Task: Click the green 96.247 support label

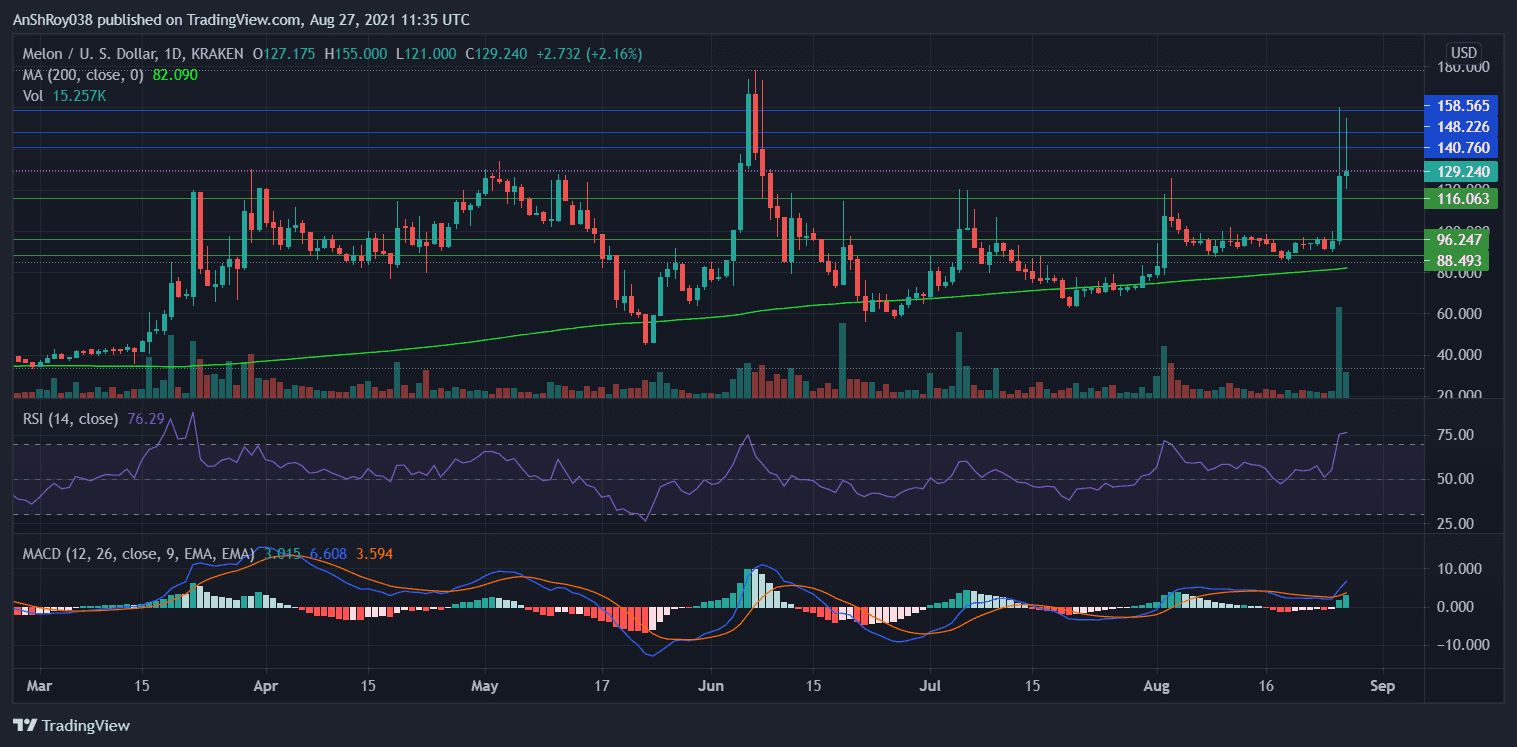Action: click(1463, 240)
